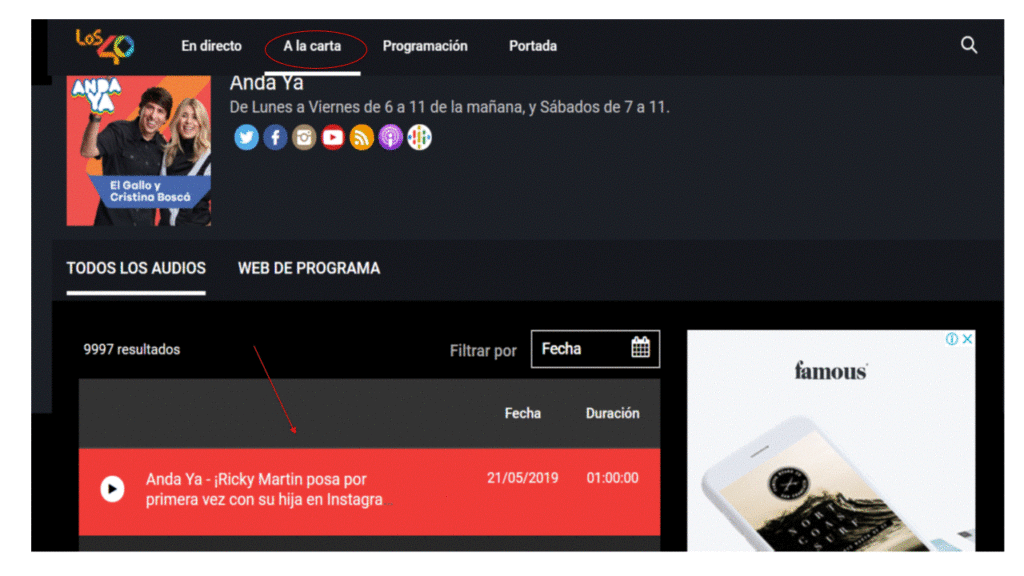Image resolution: width=1024 pixels, height=576 pixels.
Task: Open the RSS feed icon
Action: tap(361, 137)
